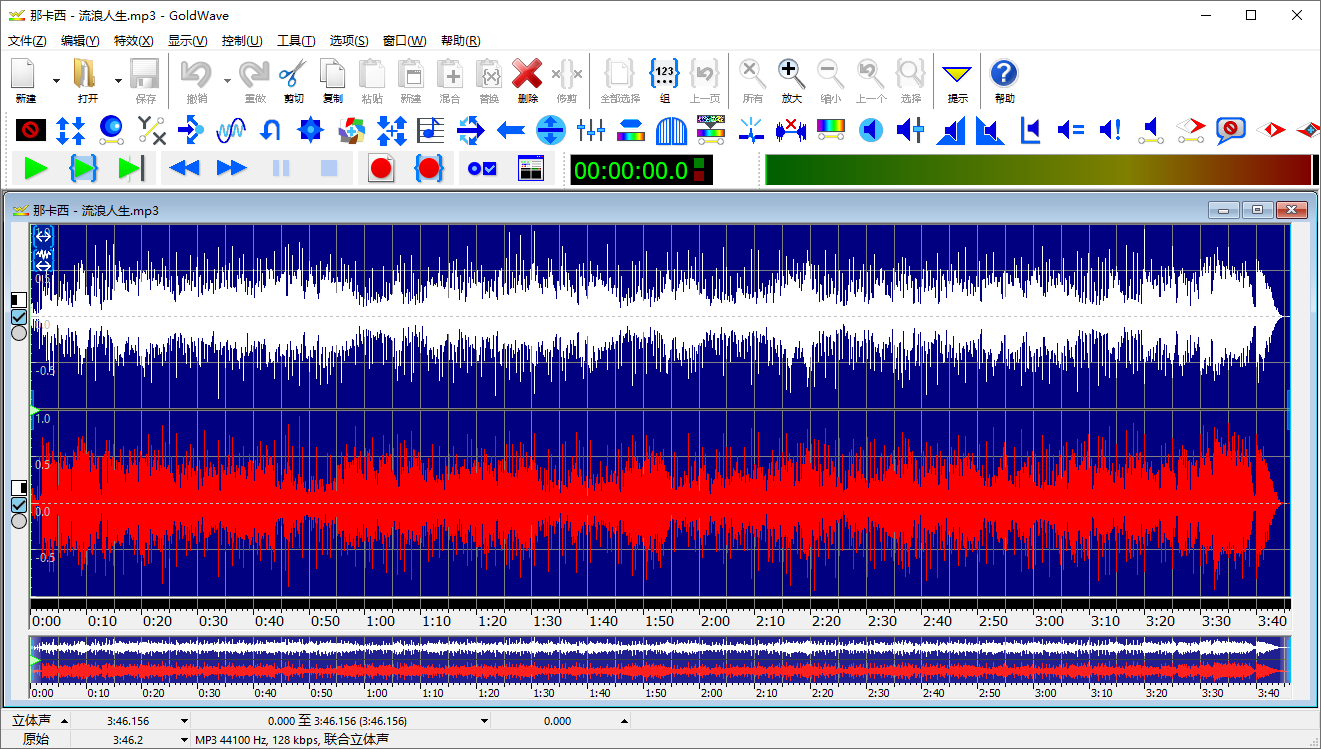This screenshot has height=749, width=1321.
Task: Open the selection range dropdown in status bar
Action: click(484, 721)
